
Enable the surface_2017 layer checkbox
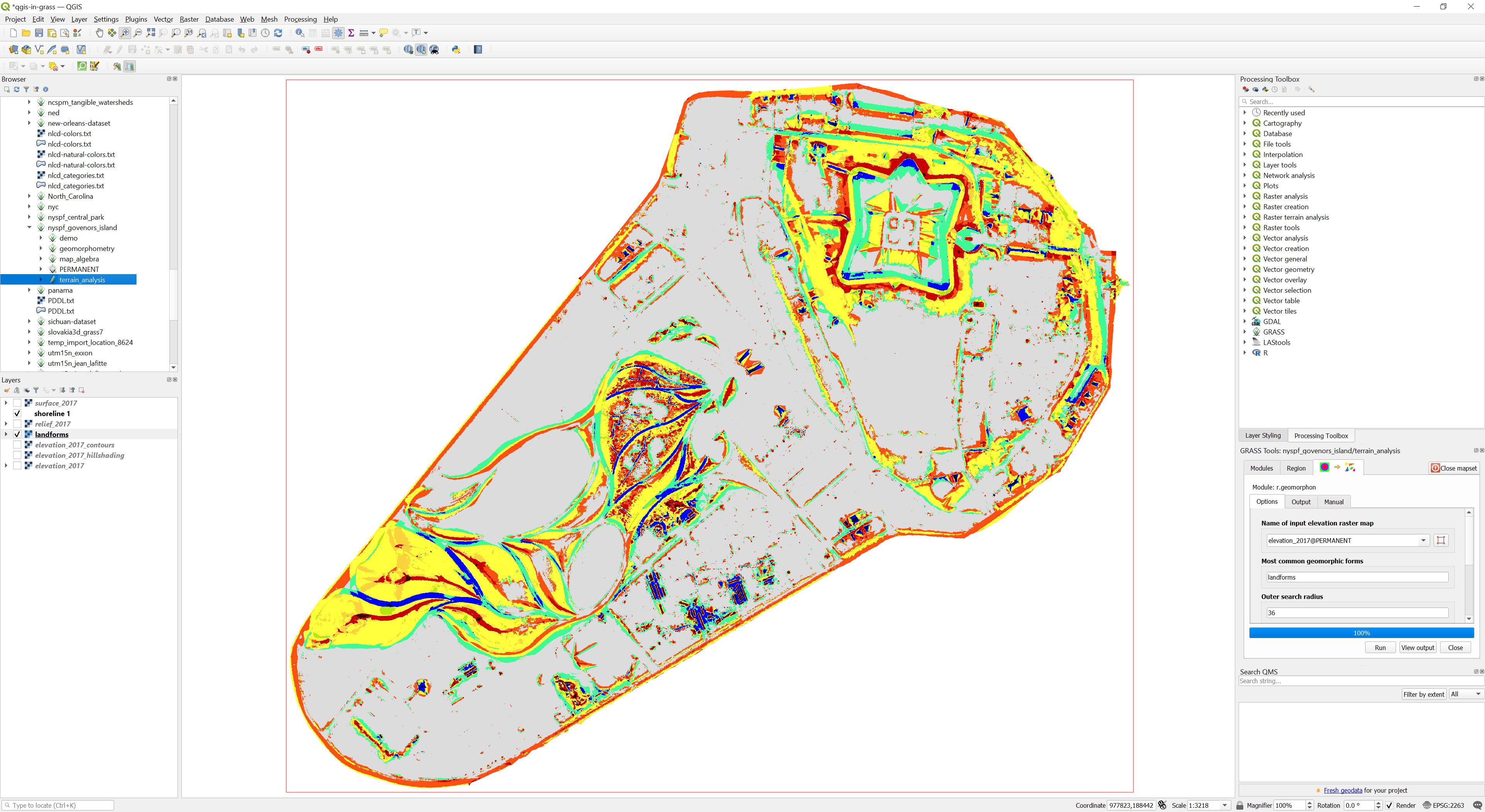click(x=17, y=403)
